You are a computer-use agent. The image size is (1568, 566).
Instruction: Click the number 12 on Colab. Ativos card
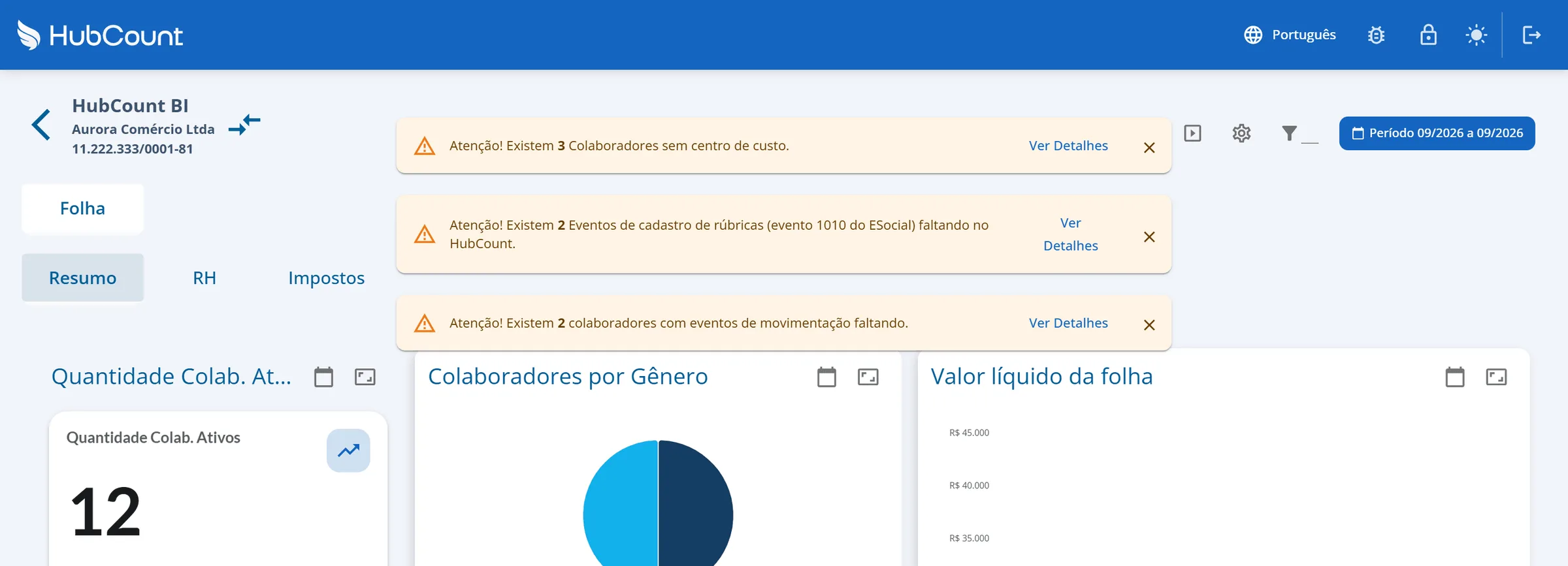[x=105, y=512]
